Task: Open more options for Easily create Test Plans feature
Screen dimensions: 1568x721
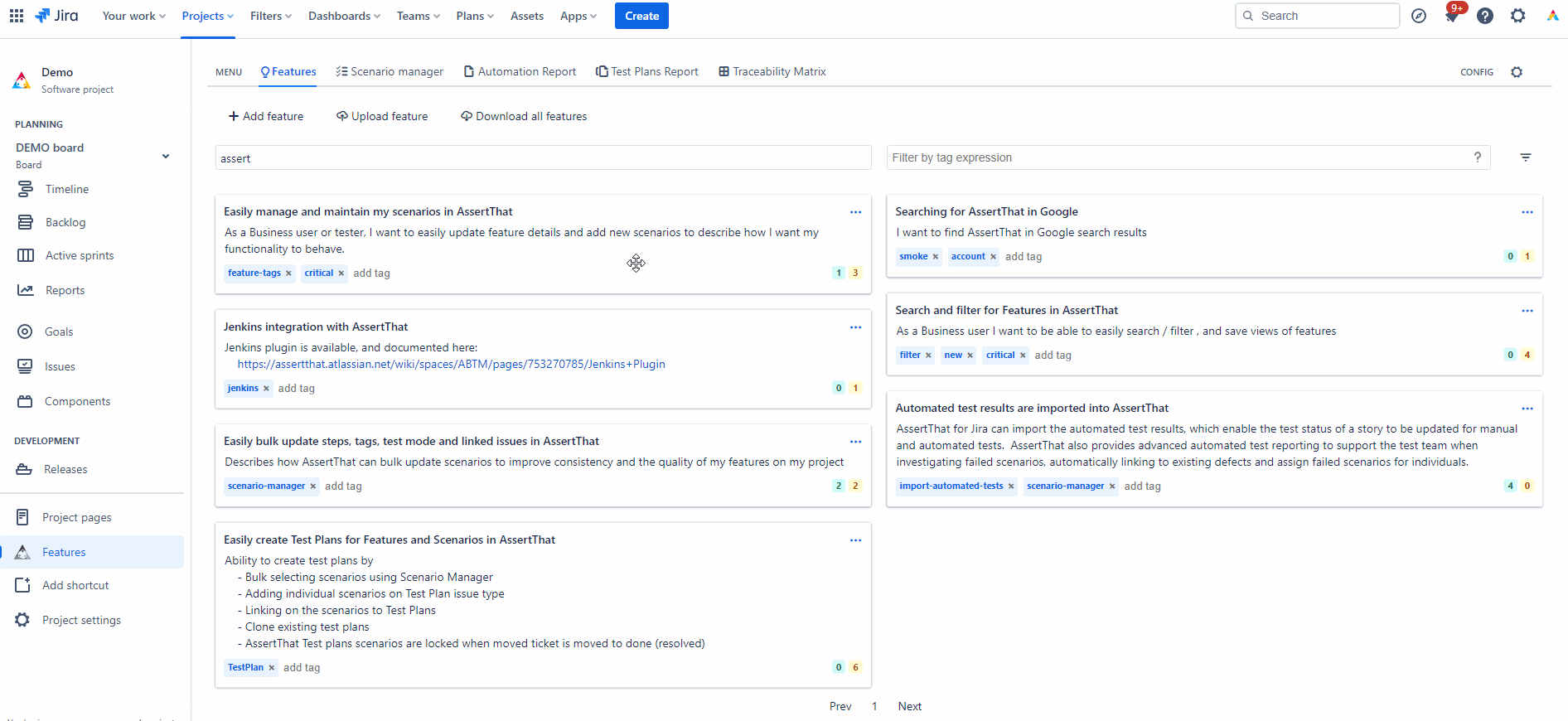Action: pos(855,540)
